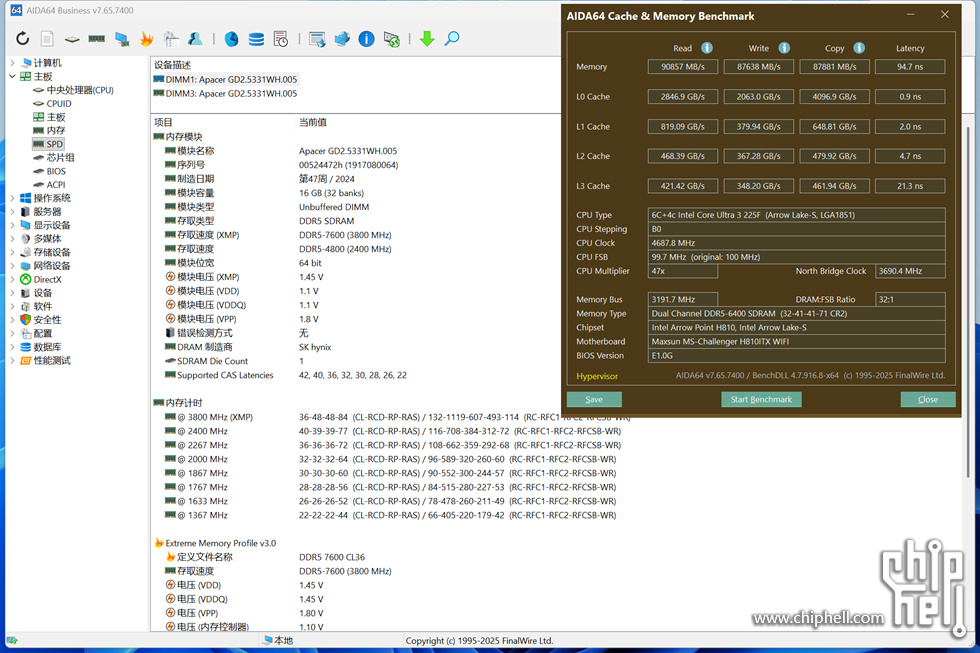Viewport: 980px width, 653px height.
Task: Expand the 存储设备 tree node
Action: click(12, 252)
